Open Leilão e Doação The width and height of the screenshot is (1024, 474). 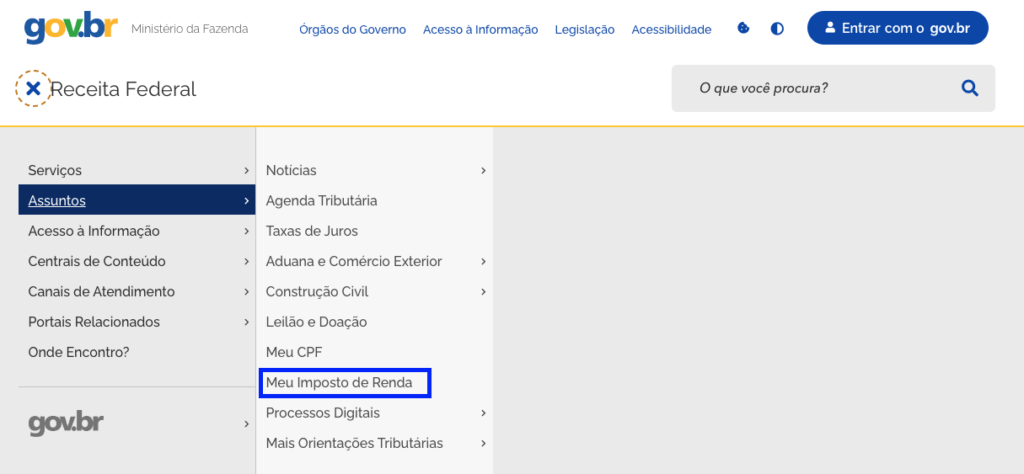(317, 322)
